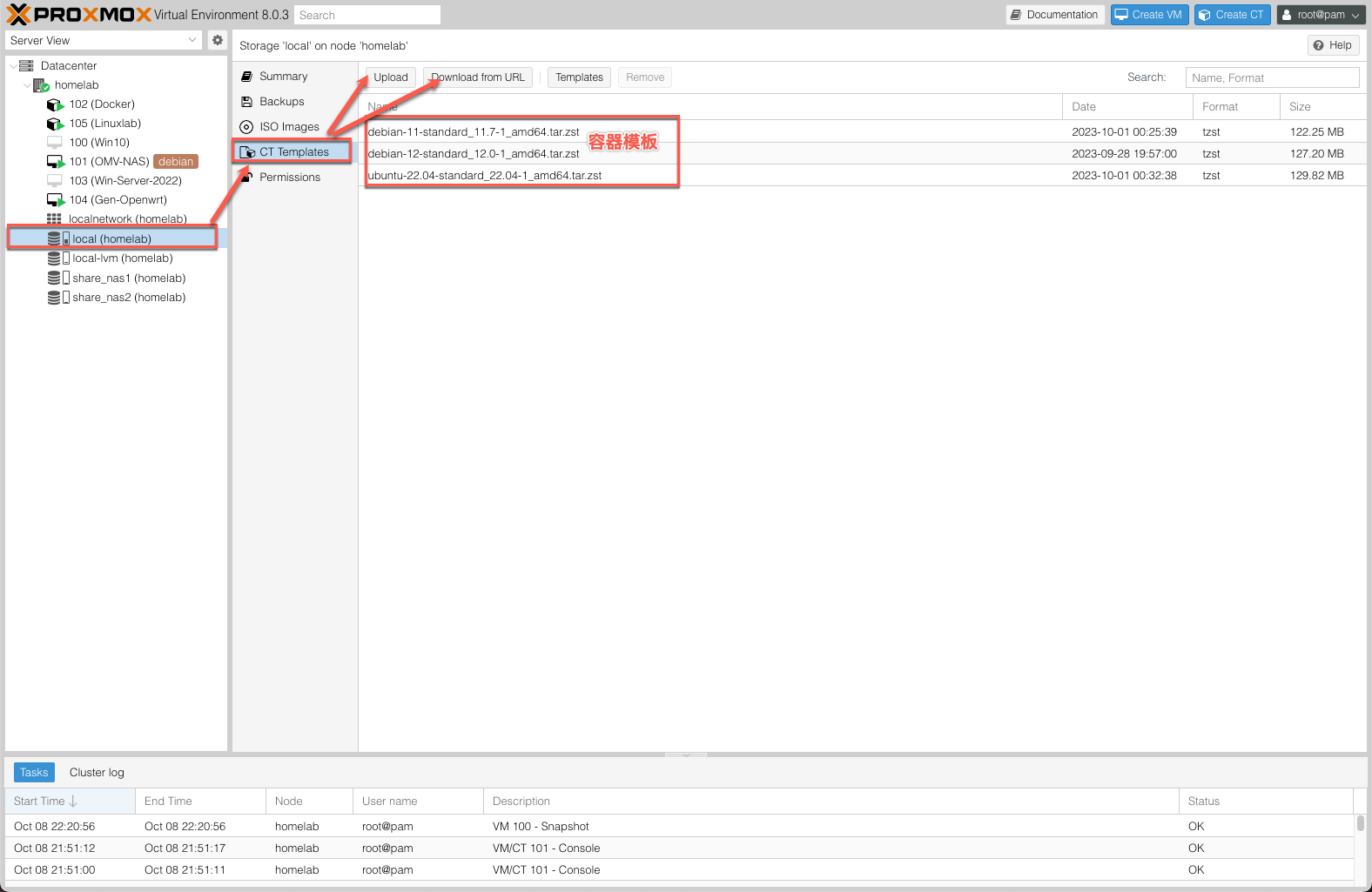The image size is (1372, 892).
Task: Click container icon for 105 (Linuxlab)
Action: (x=55, y=124)
